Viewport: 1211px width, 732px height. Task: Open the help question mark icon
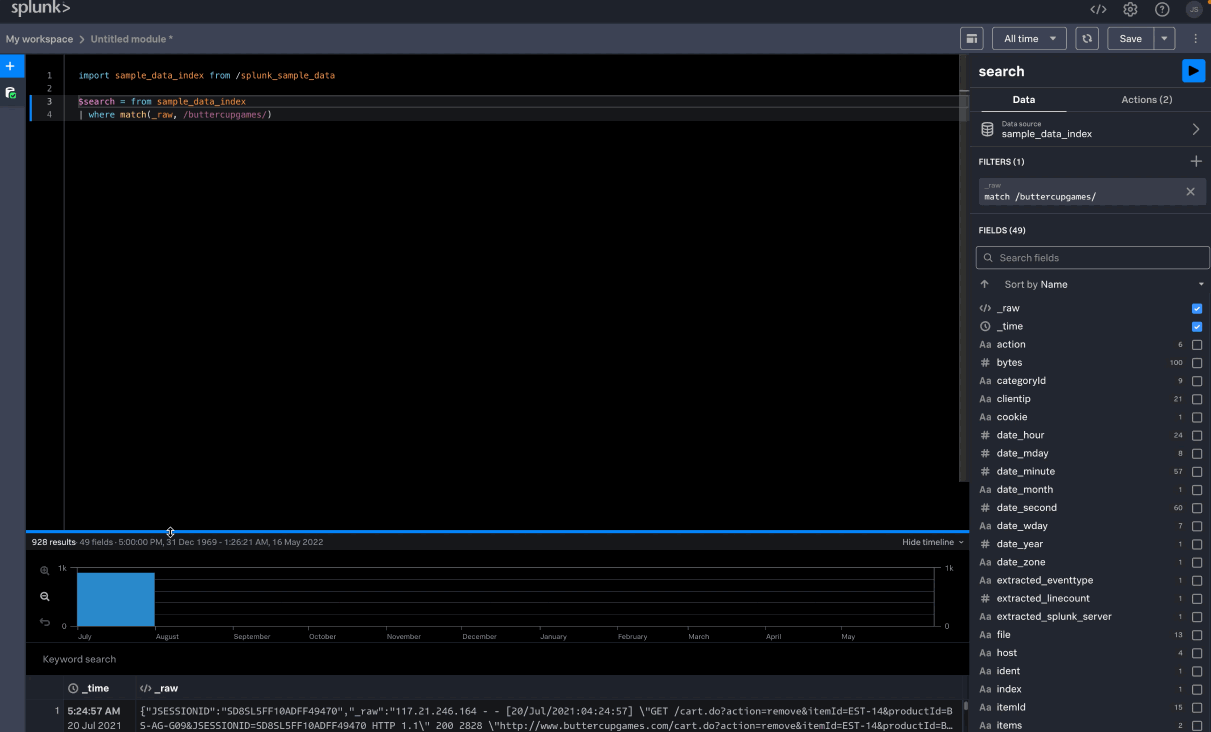pyautogui.click(x=1162, y=9)
